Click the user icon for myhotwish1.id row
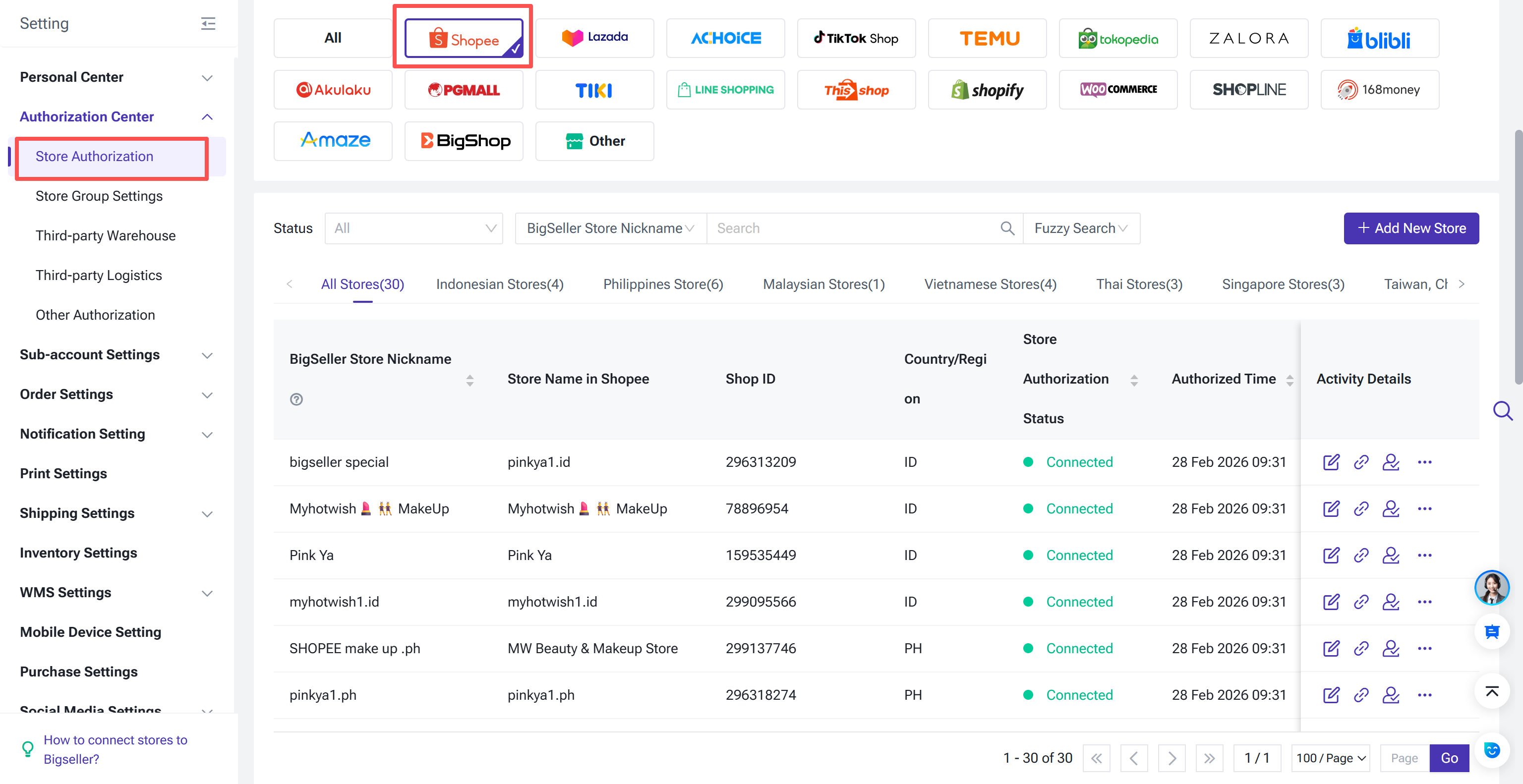This screenshot has width=1523, height=784. 1391,602
